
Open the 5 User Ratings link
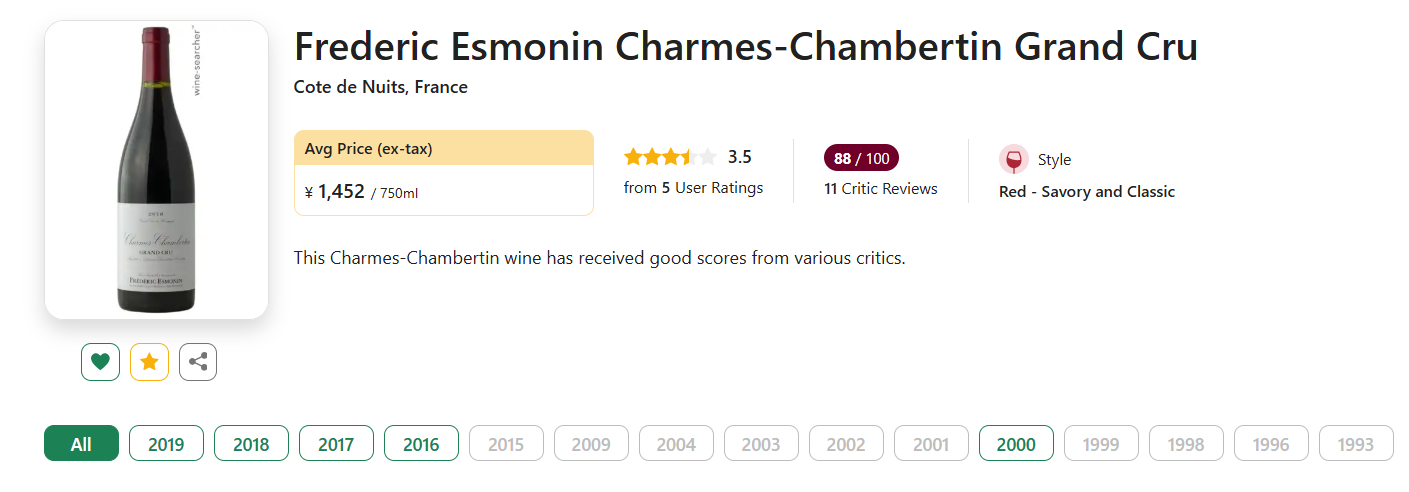pos(693,187)
